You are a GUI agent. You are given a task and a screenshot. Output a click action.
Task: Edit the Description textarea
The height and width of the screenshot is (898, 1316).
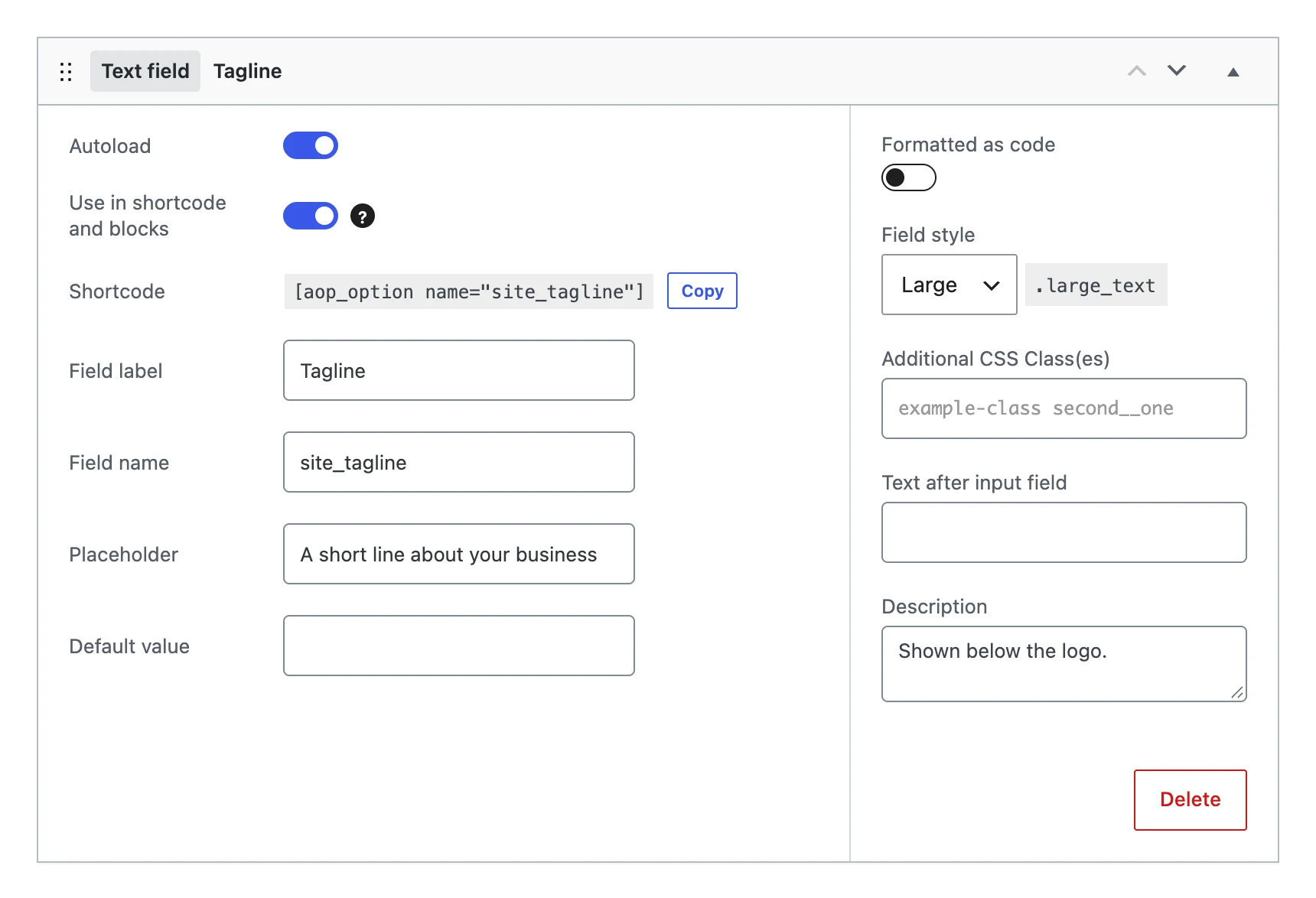tap(1064, 664)
